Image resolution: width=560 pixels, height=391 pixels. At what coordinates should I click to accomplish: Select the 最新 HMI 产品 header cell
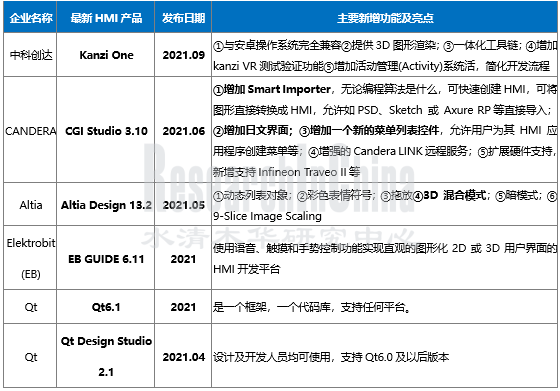click(x=106, y=17)
